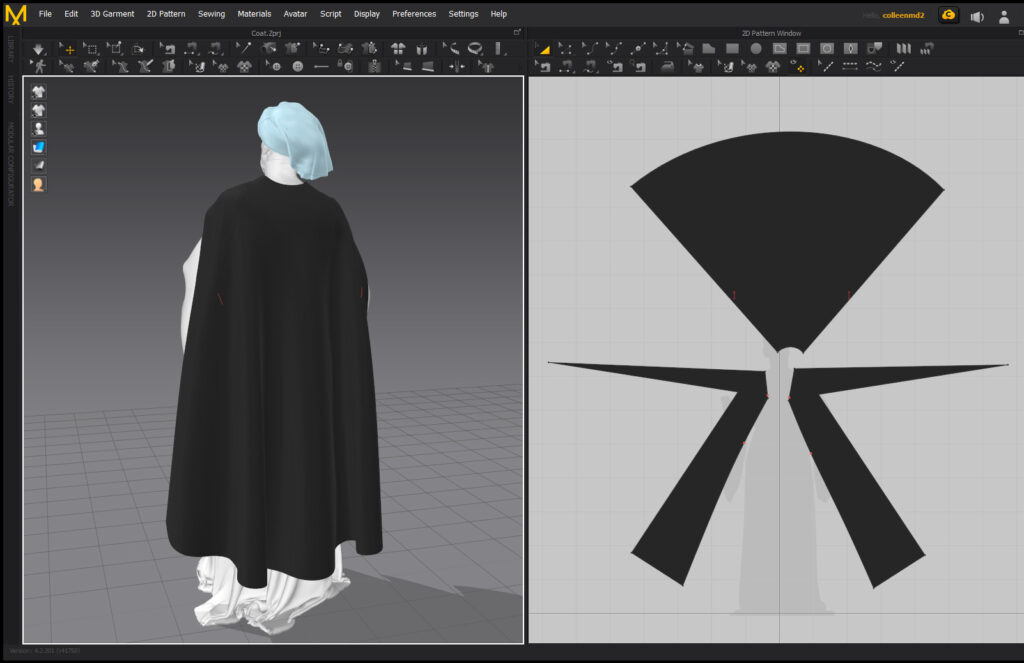
Task: Click the colleenmd2 username link
Action: point(901,15)
